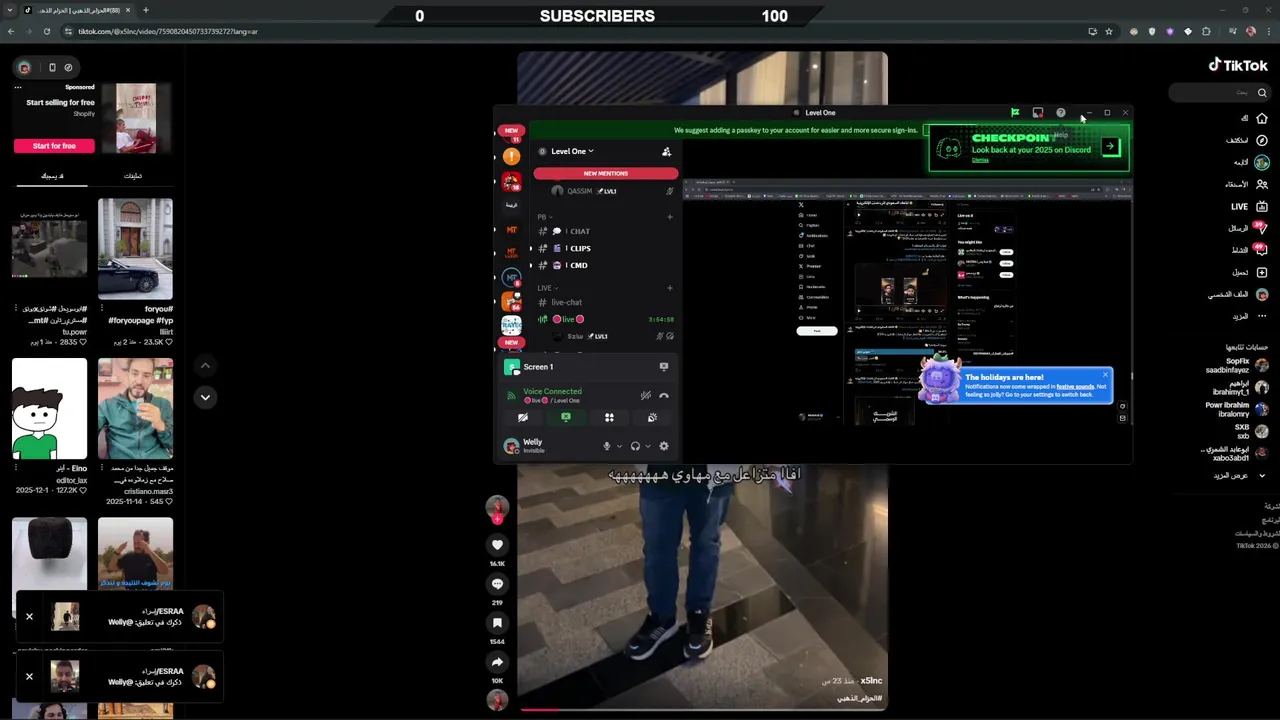Stop streaming Screen 1 in Discord
1280x720 pixels.
[664, 367]
